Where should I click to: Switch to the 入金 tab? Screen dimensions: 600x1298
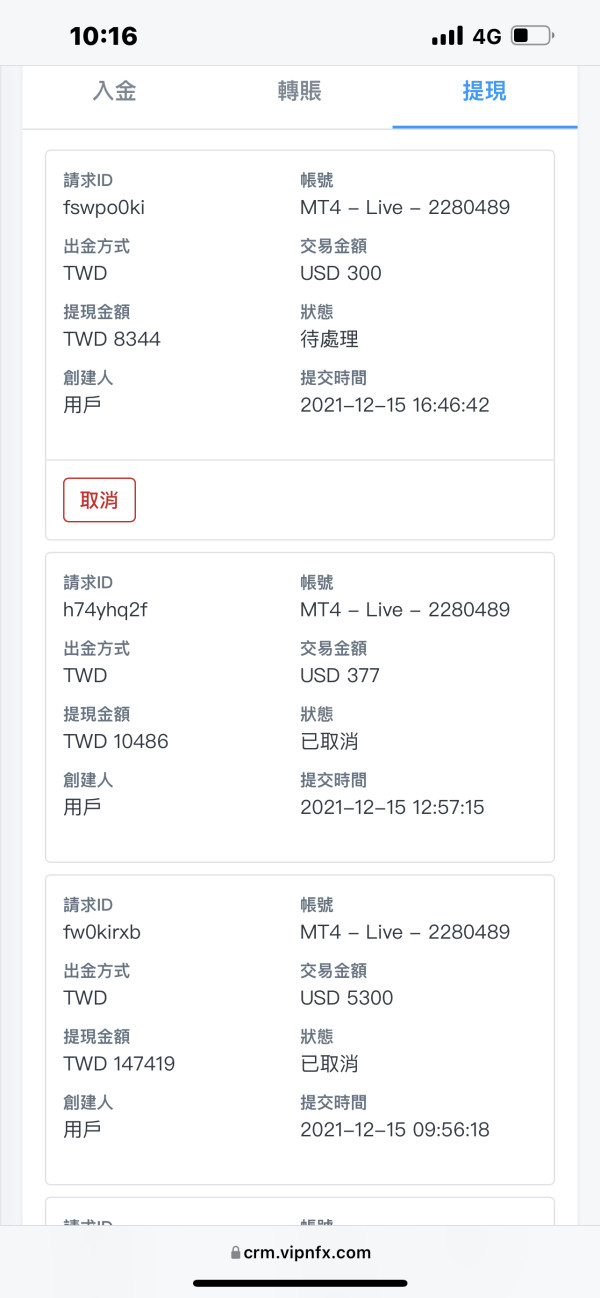click(x=114, y=92)
